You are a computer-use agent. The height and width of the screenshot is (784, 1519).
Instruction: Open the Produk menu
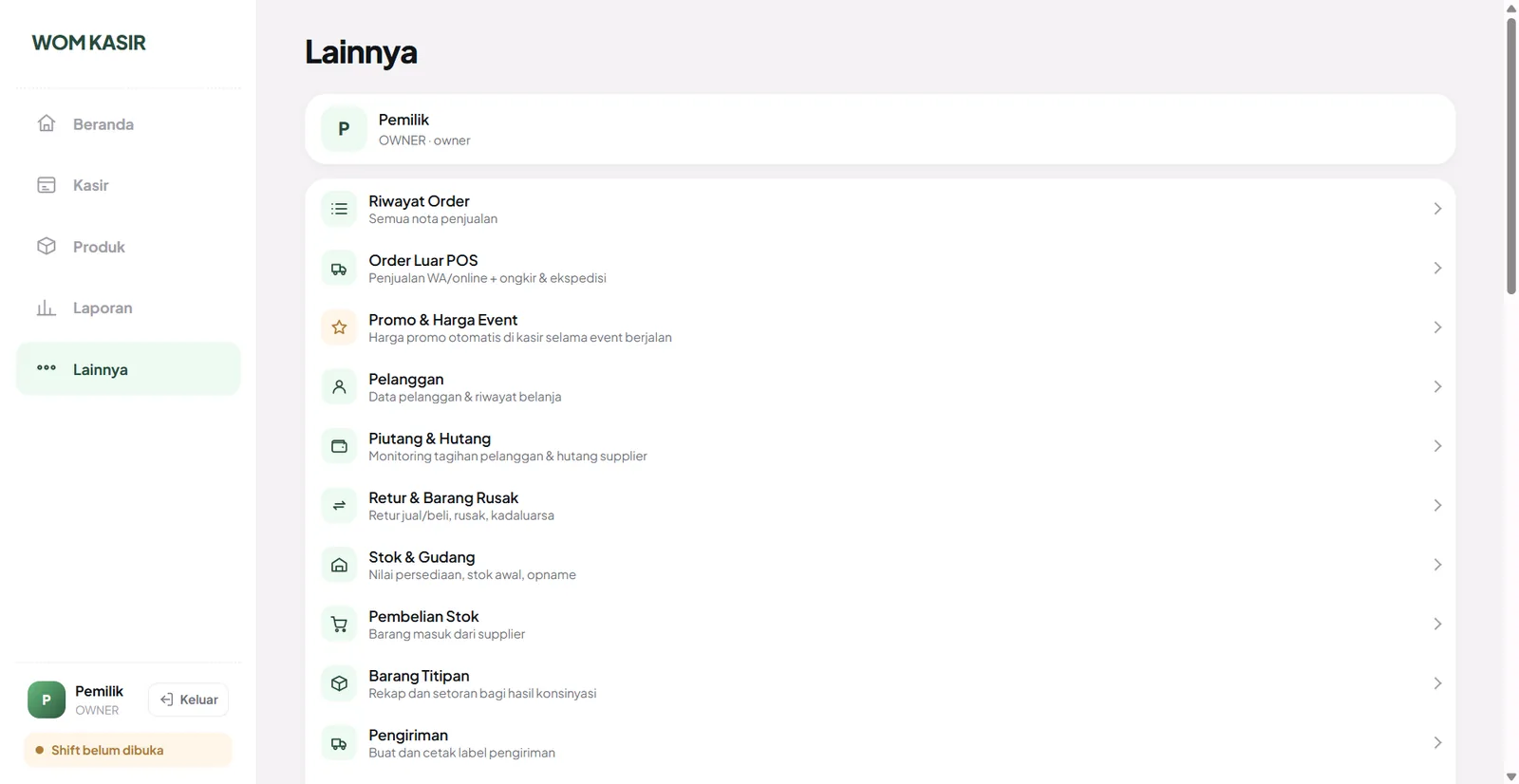(128, 246)
